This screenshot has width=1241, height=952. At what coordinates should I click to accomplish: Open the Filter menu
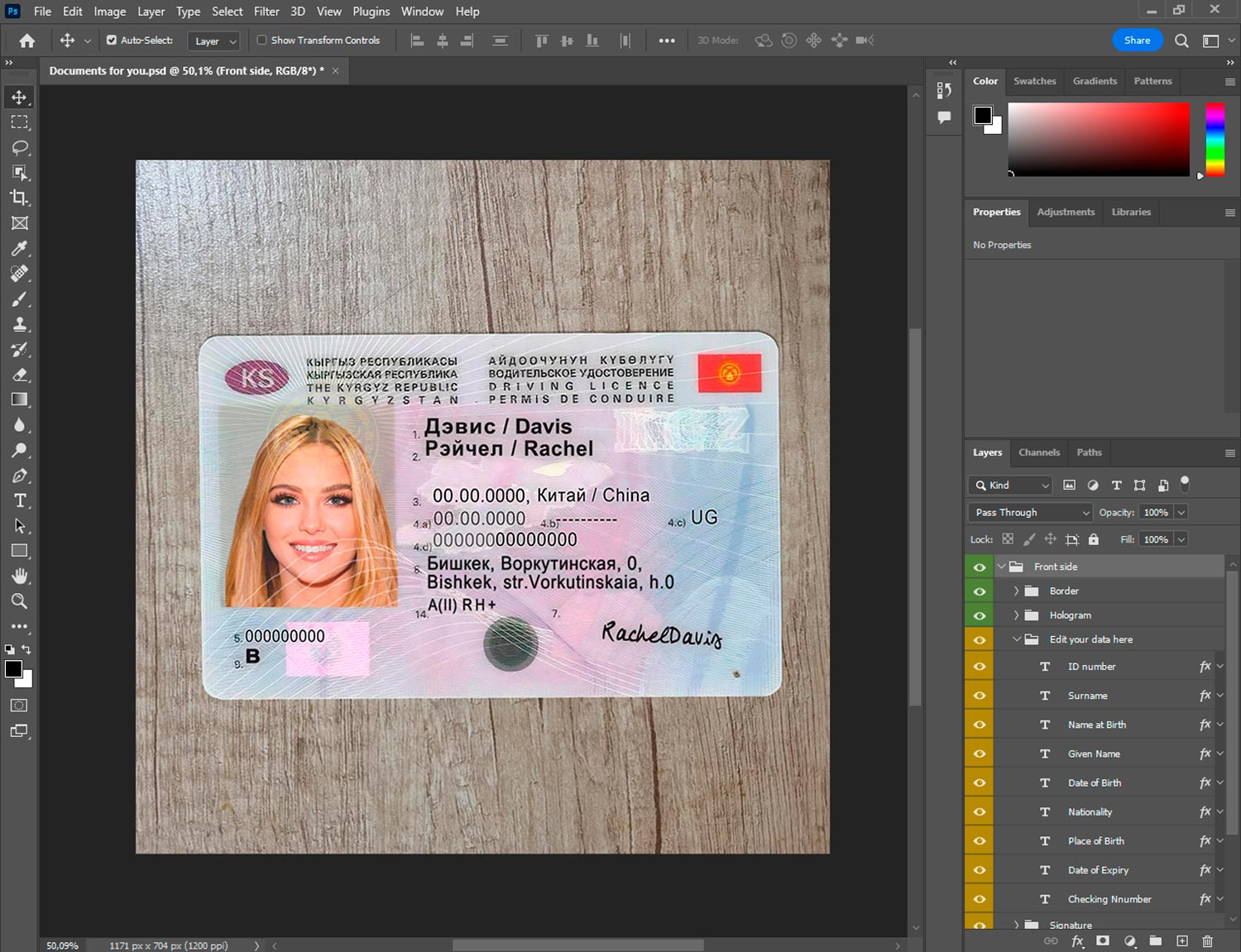tap(266, 12)
